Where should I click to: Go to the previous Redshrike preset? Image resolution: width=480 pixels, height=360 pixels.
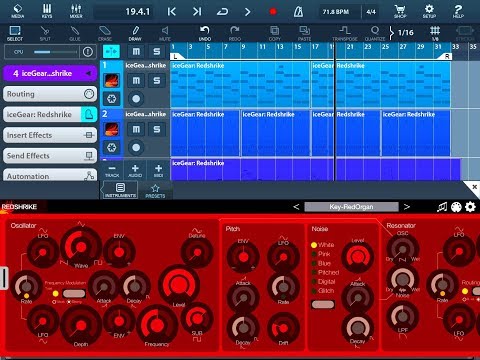pyautogui.click(x=296, y=207)
